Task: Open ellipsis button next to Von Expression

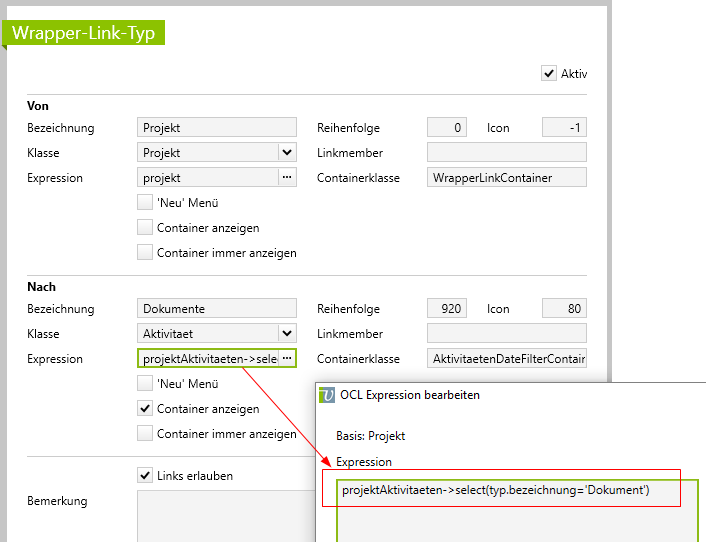Action: coord(287,178)
